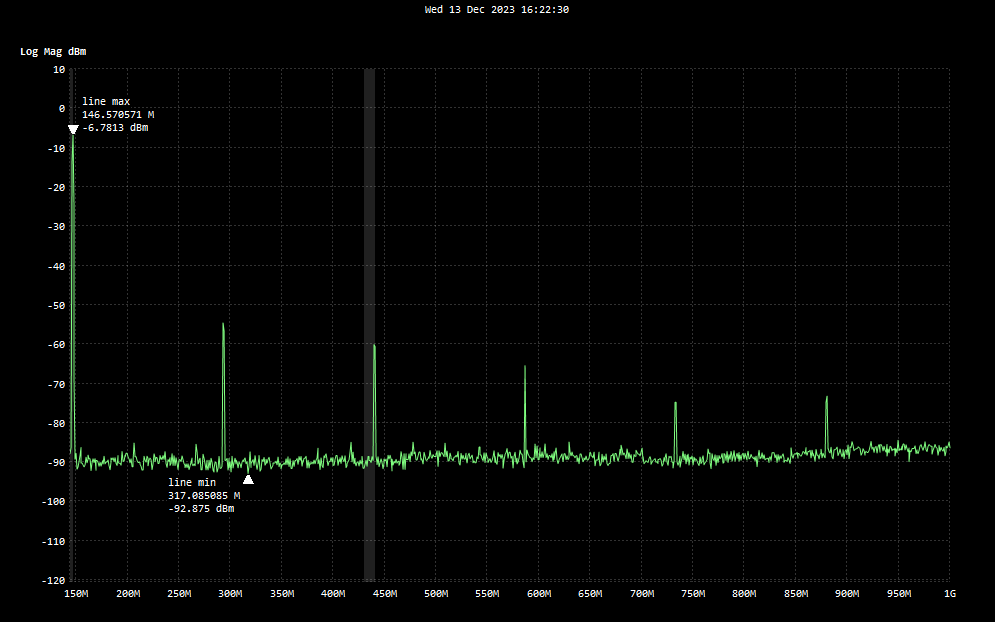This screenshot has width=995, height=622.
Task: Click the 900M x-axis tick label
Action: [x=847, y=593]
